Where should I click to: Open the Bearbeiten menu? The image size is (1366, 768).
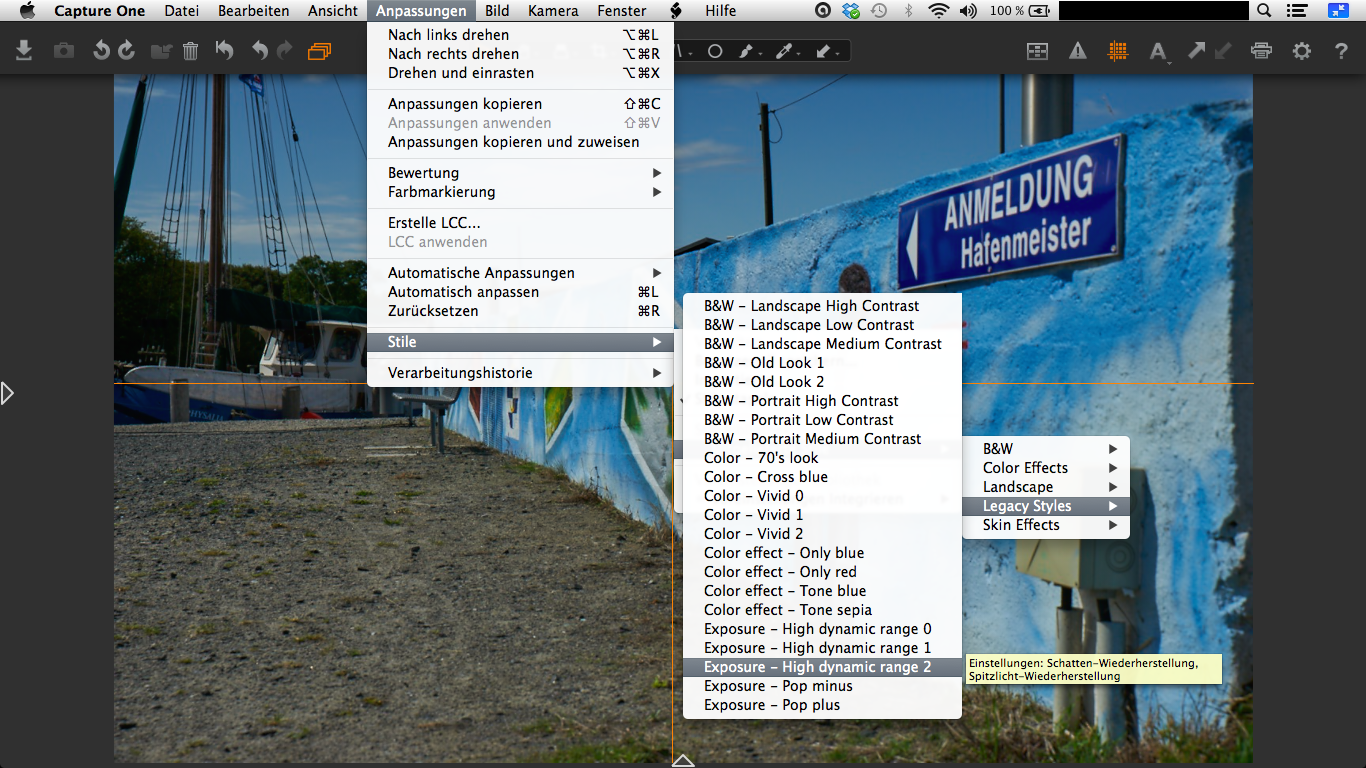(254, 11)
